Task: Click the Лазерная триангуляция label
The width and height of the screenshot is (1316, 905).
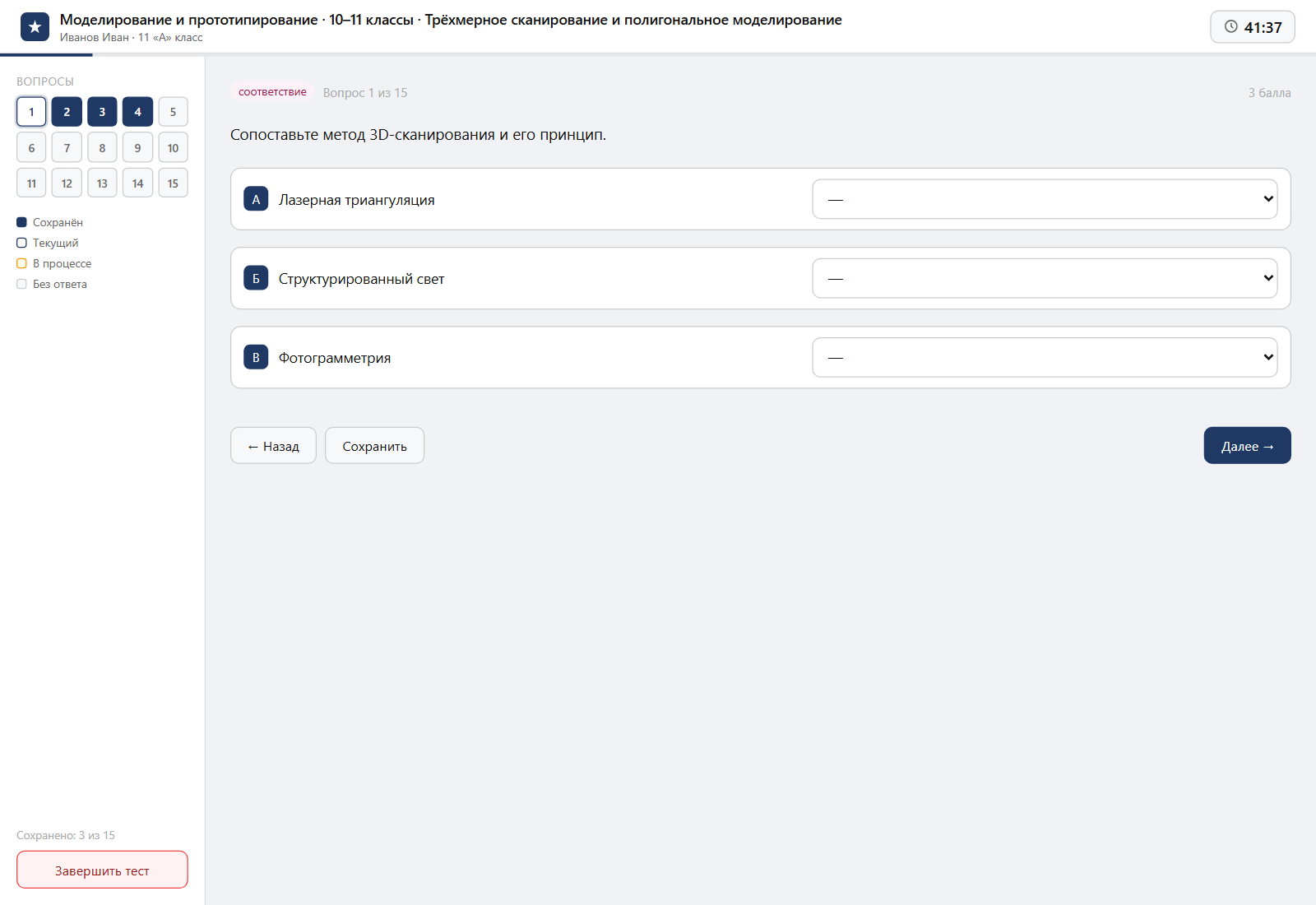Action: coord(356,200)
